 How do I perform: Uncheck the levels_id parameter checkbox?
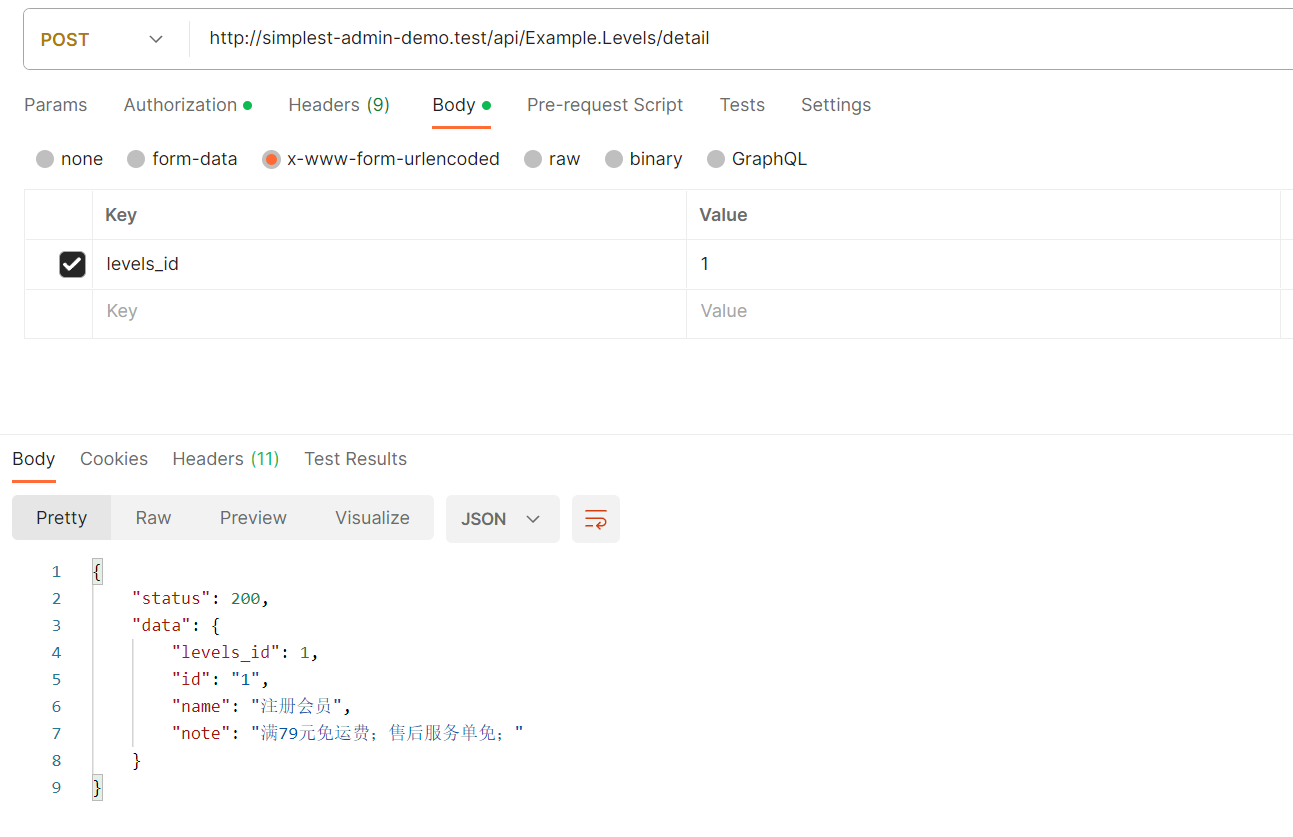[x=72, y=264]
